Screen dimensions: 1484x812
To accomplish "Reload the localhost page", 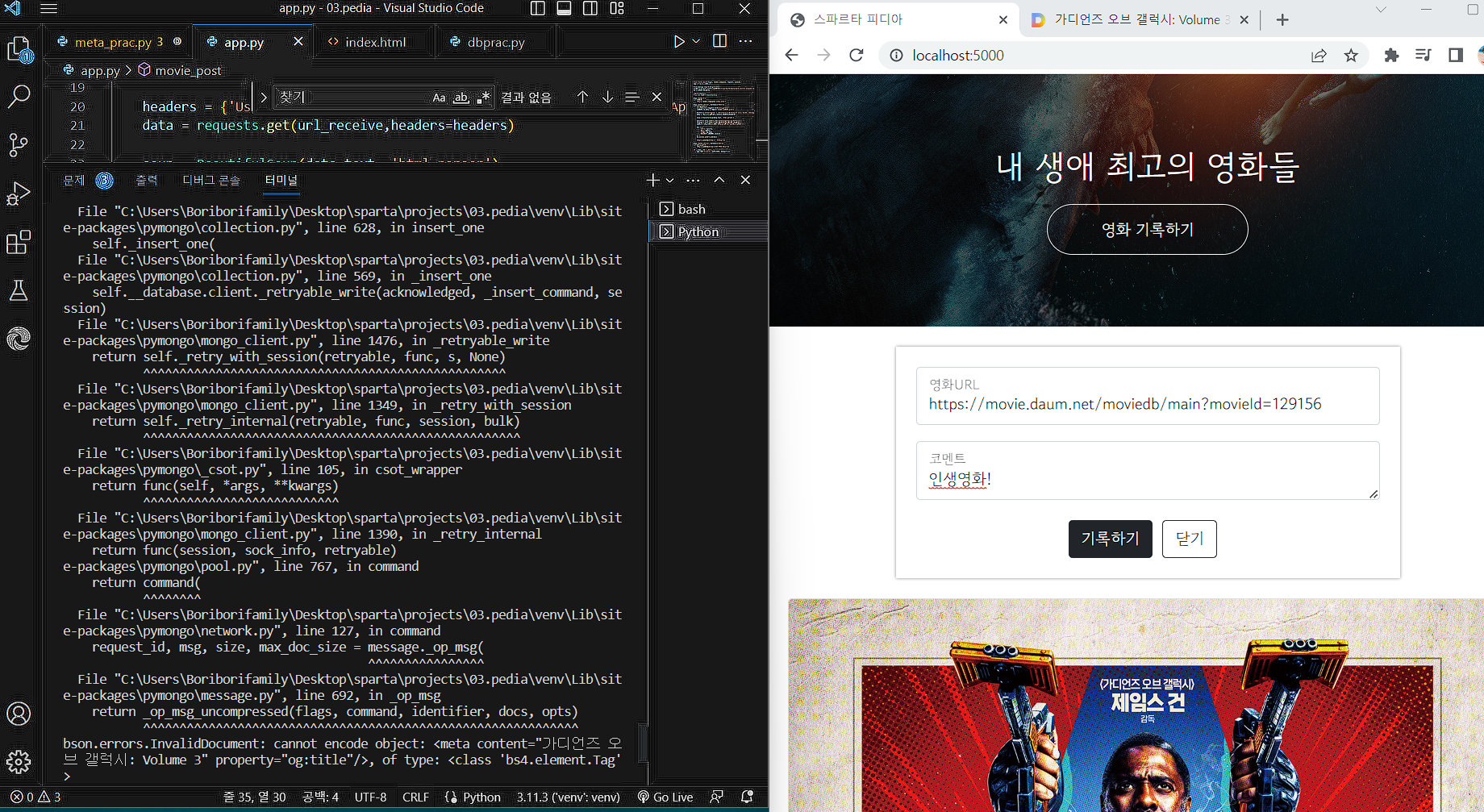I will click(x=857, y=55).
